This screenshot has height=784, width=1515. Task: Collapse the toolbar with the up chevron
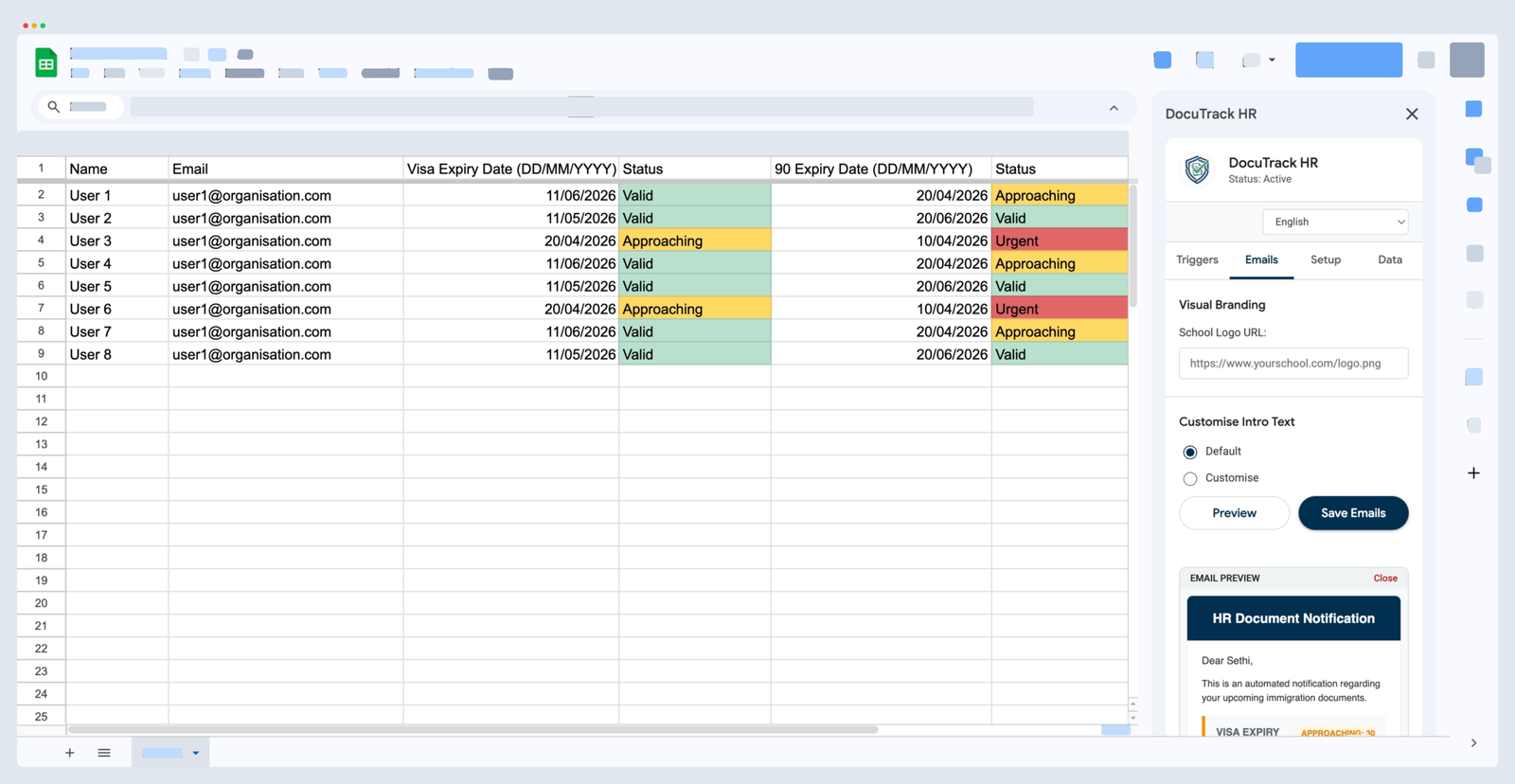[x=1114, y=108]
